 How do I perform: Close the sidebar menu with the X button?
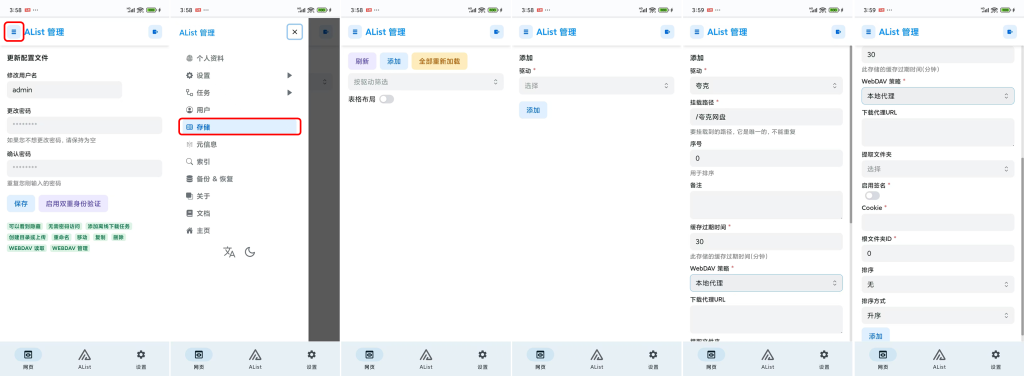coord(295,31)
